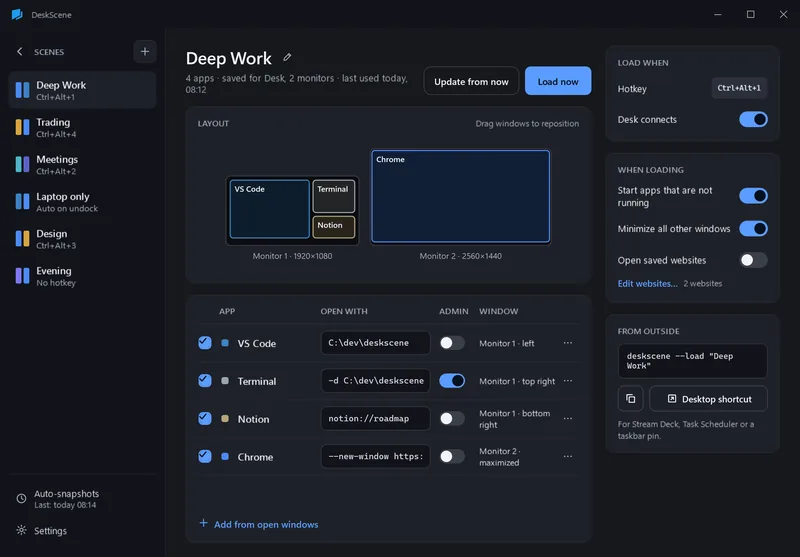800x557 pixels.
Task: Open more options for Terminal row
Action: pyautogui.click(x=568, y=381)
